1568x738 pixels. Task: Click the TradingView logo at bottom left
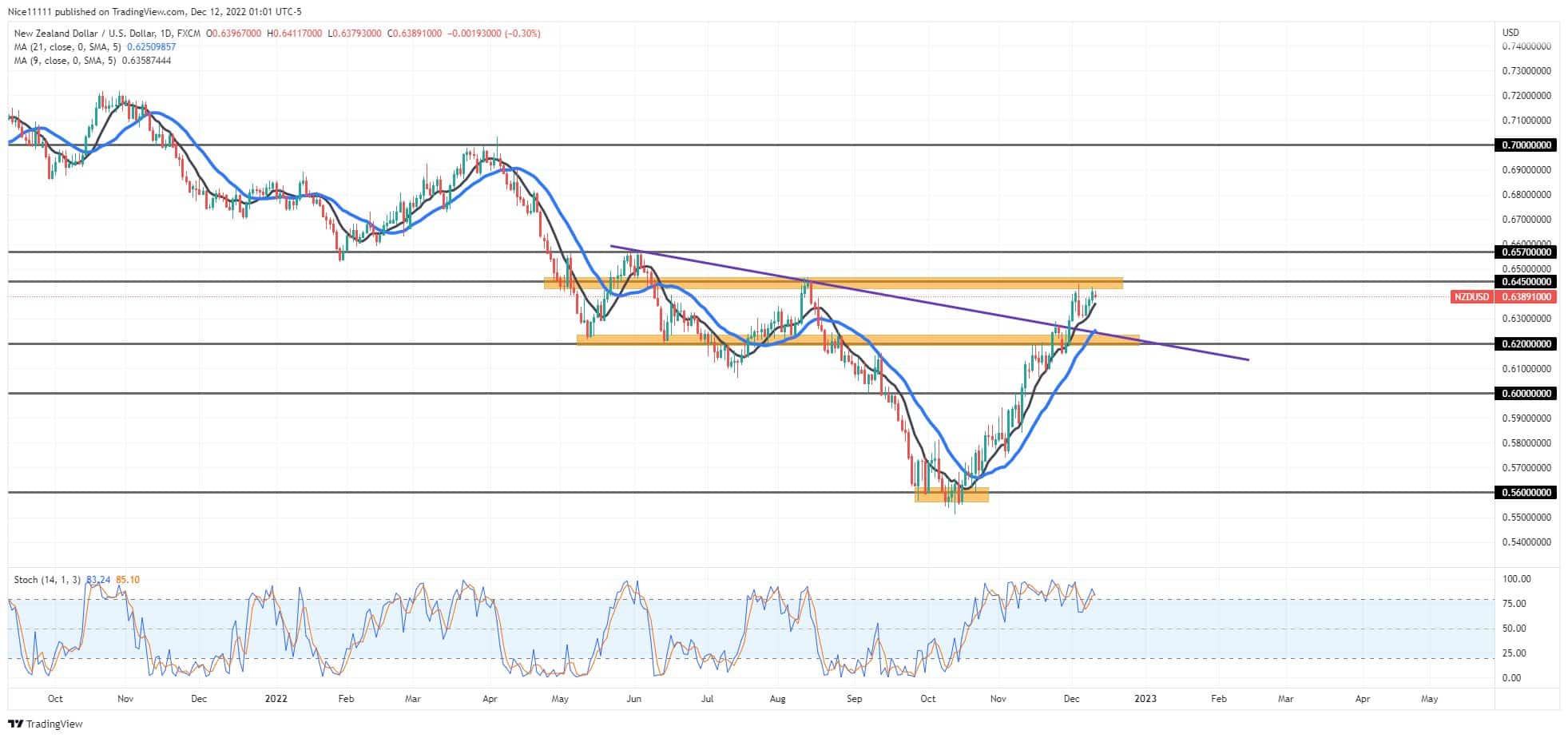pyautogui.click(x=46, y=724)
